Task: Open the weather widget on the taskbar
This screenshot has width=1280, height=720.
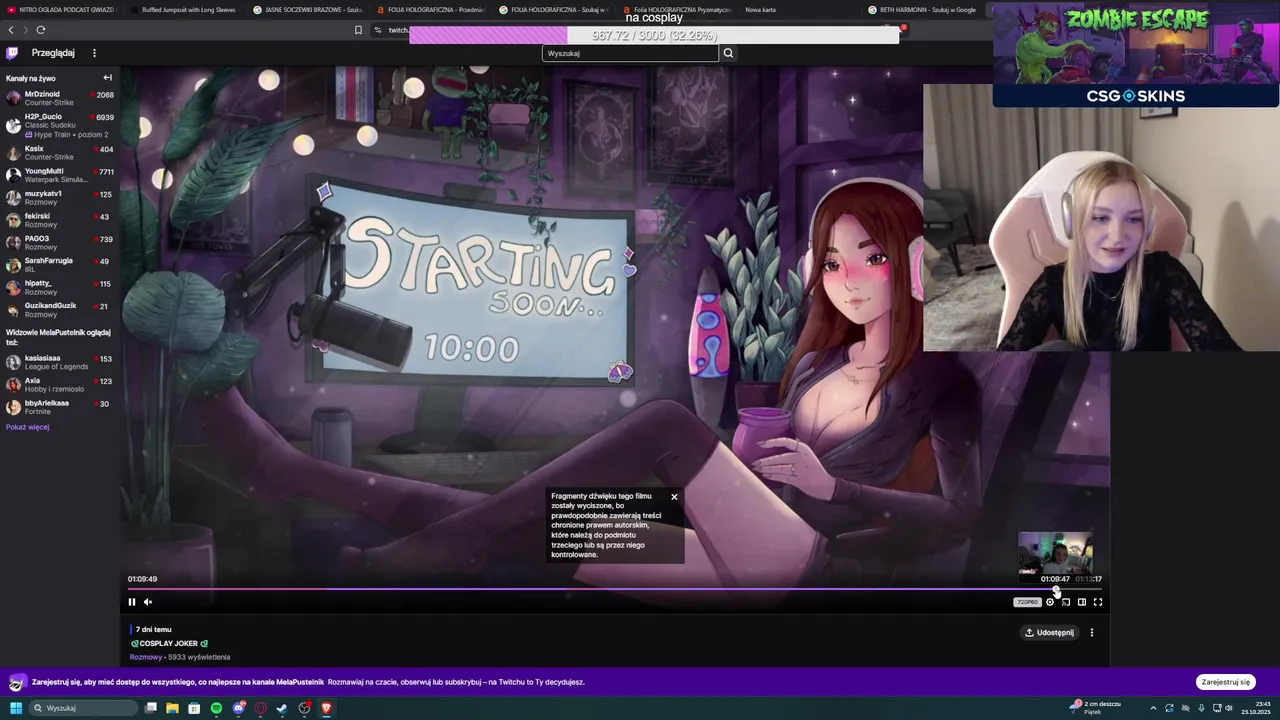Action: coord(1095,708)
